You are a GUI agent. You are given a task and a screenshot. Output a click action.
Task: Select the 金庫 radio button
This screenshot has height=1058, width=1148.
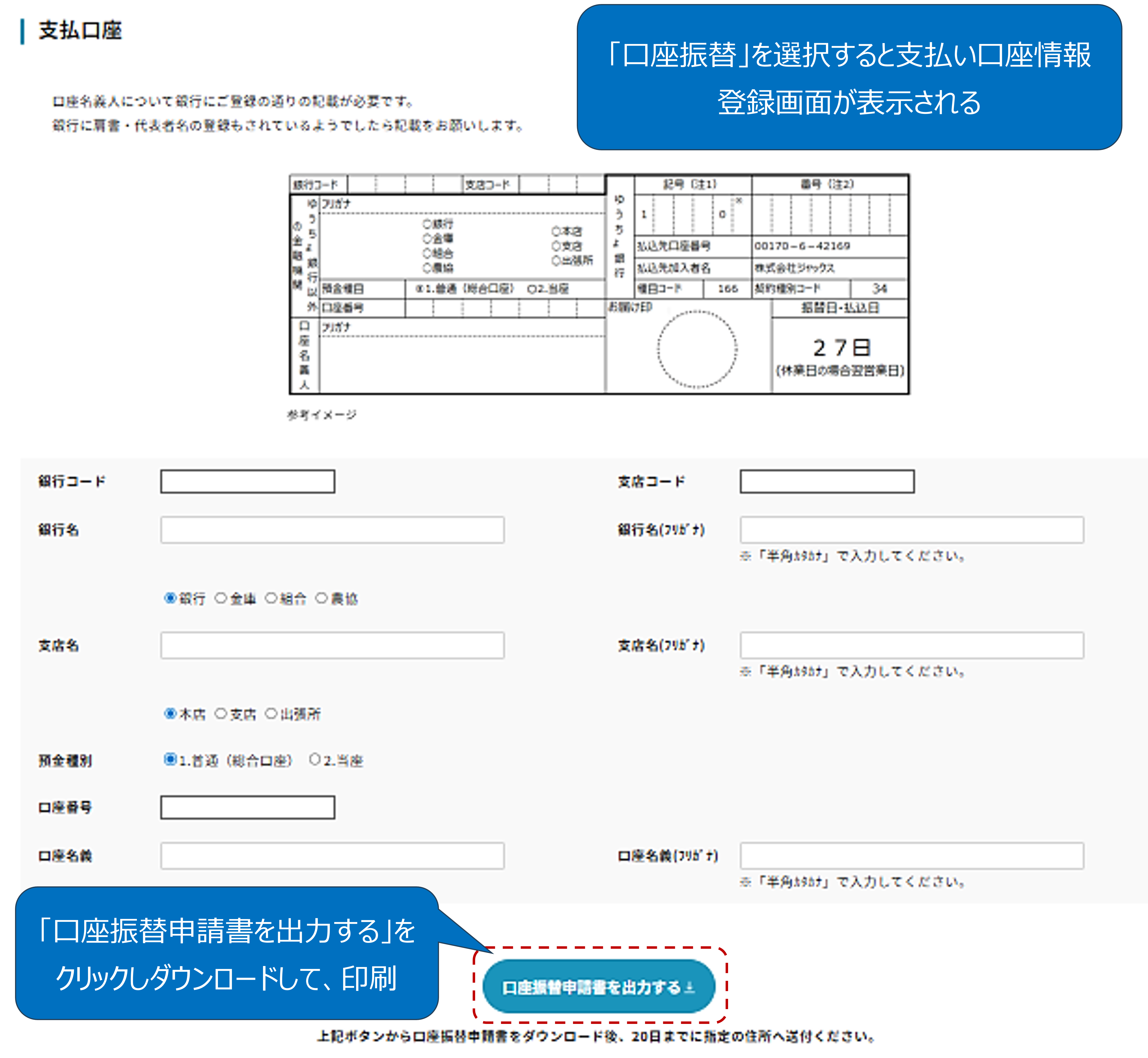click(x=221, y=598)
